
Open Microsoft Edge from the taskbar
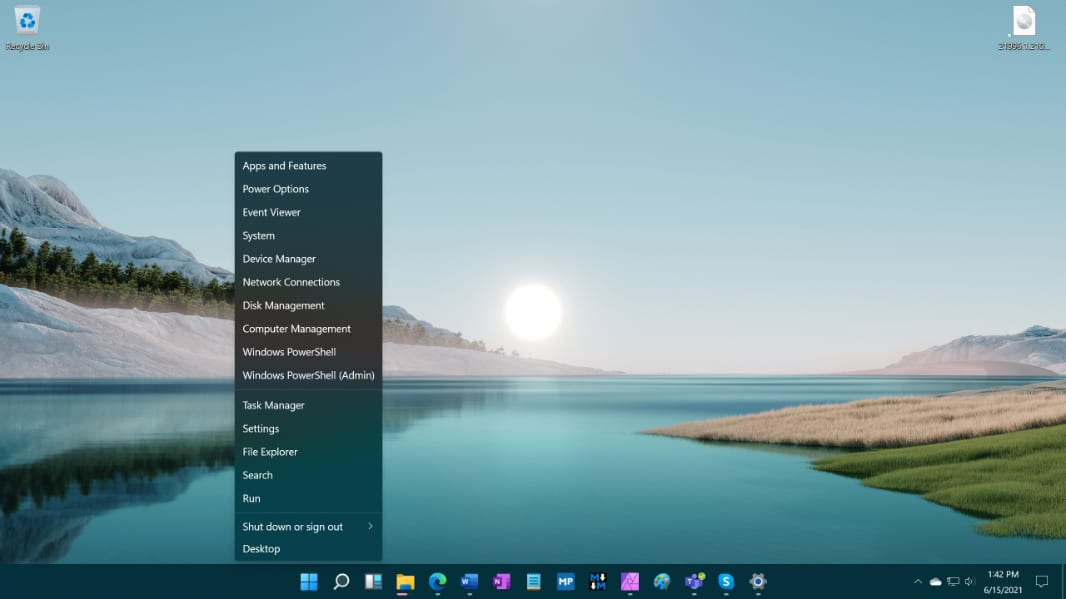[x=437, y=581]
